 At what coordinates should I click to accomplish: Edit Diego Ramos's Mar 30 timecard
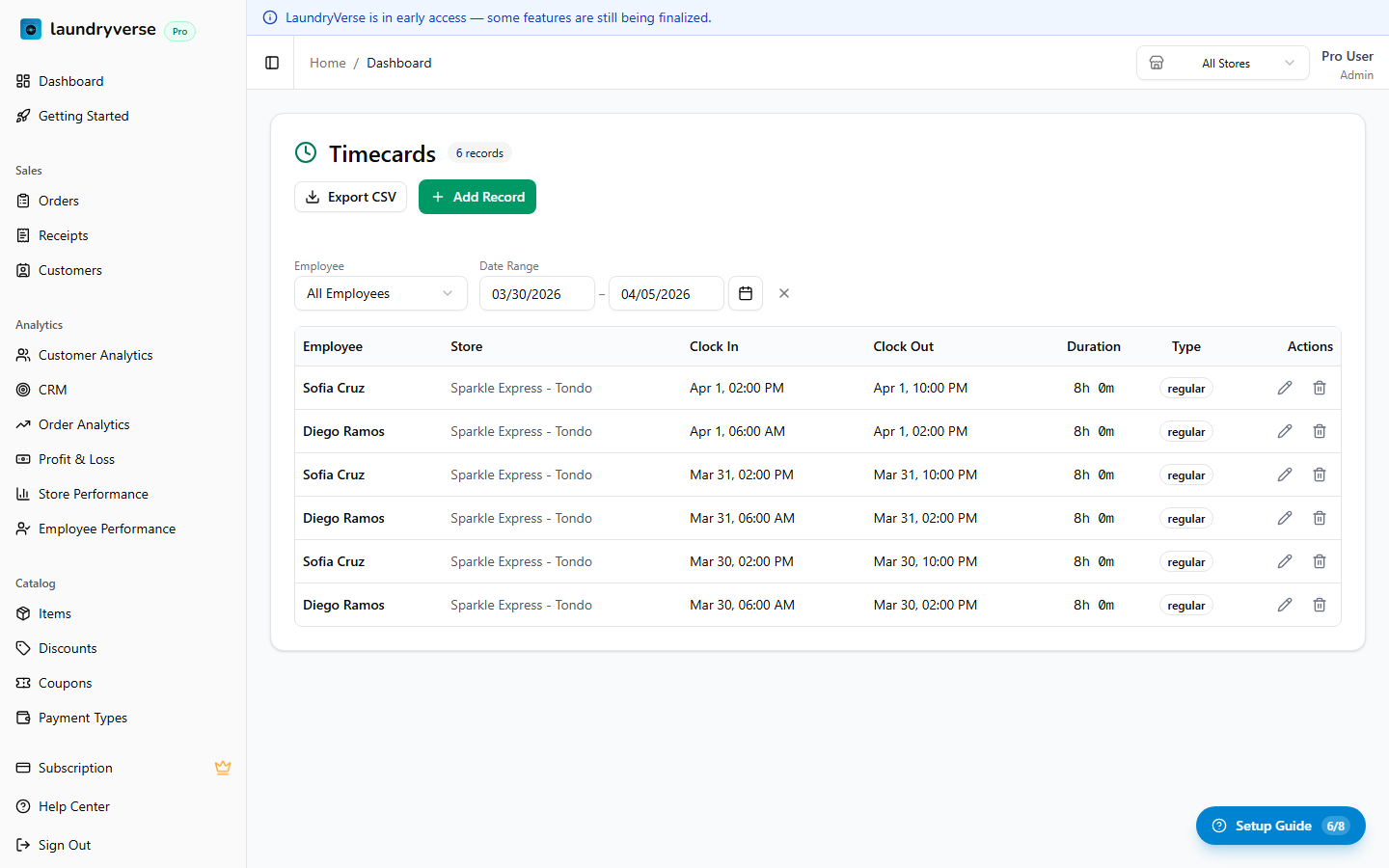tap(1285, 605)
